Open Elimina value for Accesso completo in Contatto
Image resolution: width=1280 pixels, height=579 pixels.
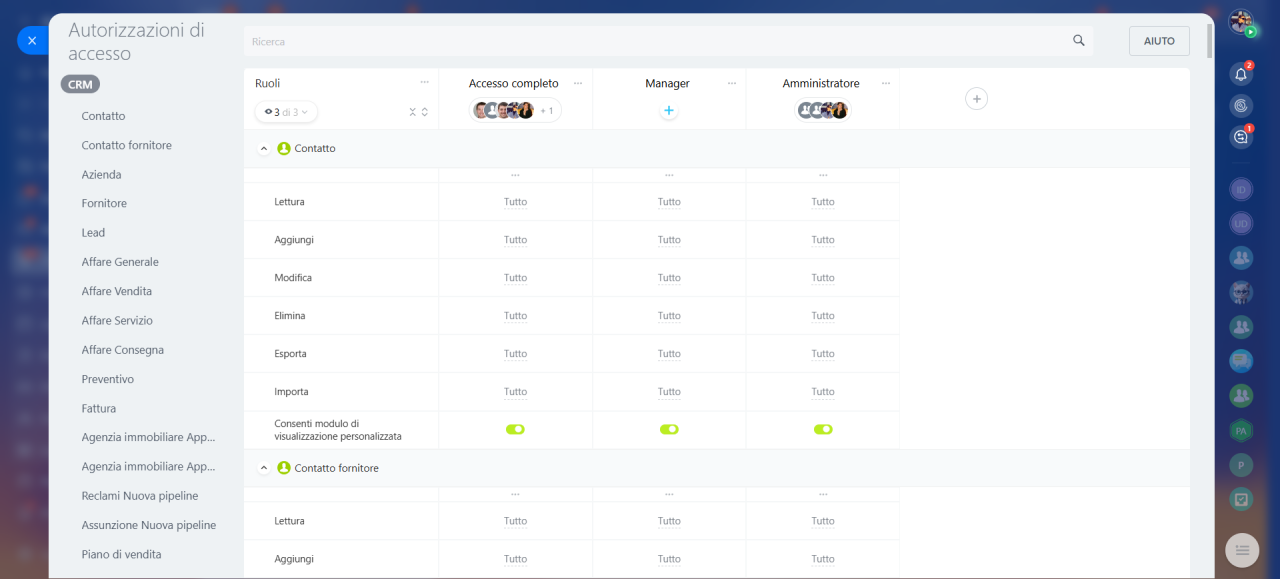click(515, 316)
